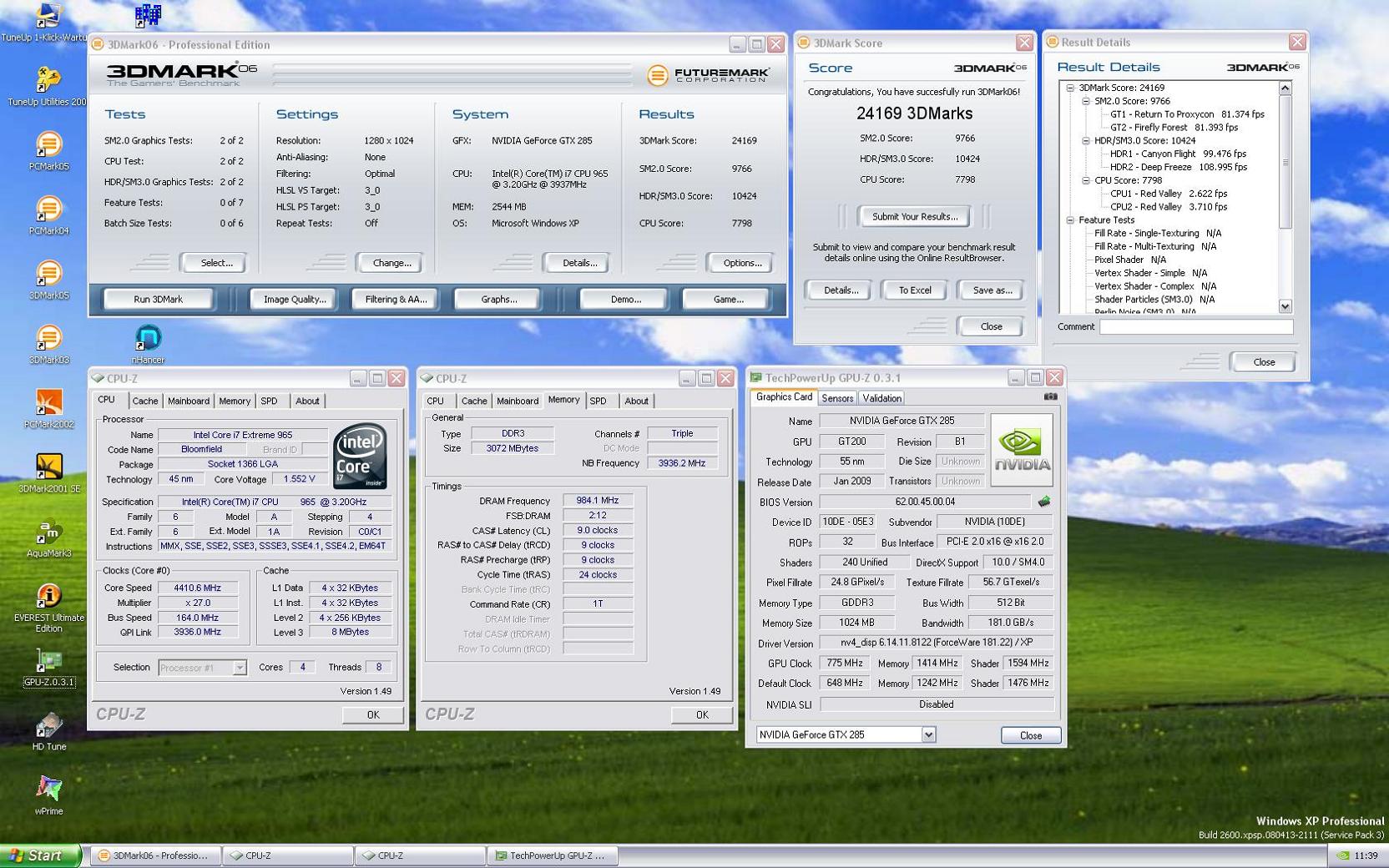Click Select button under Tests

point(216,263)
